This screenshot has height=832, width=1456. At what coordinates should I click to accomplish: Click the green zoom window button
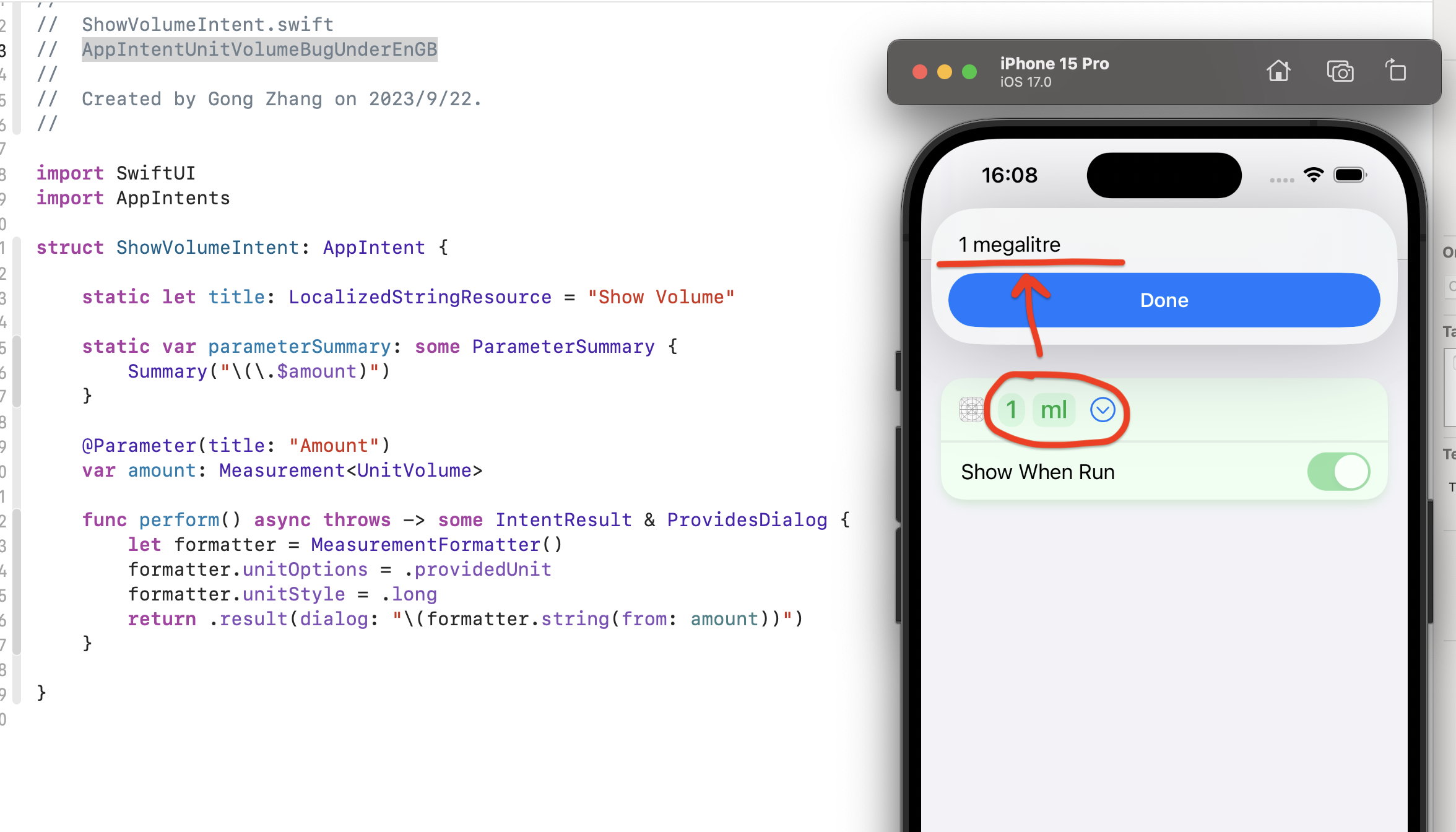969,72
